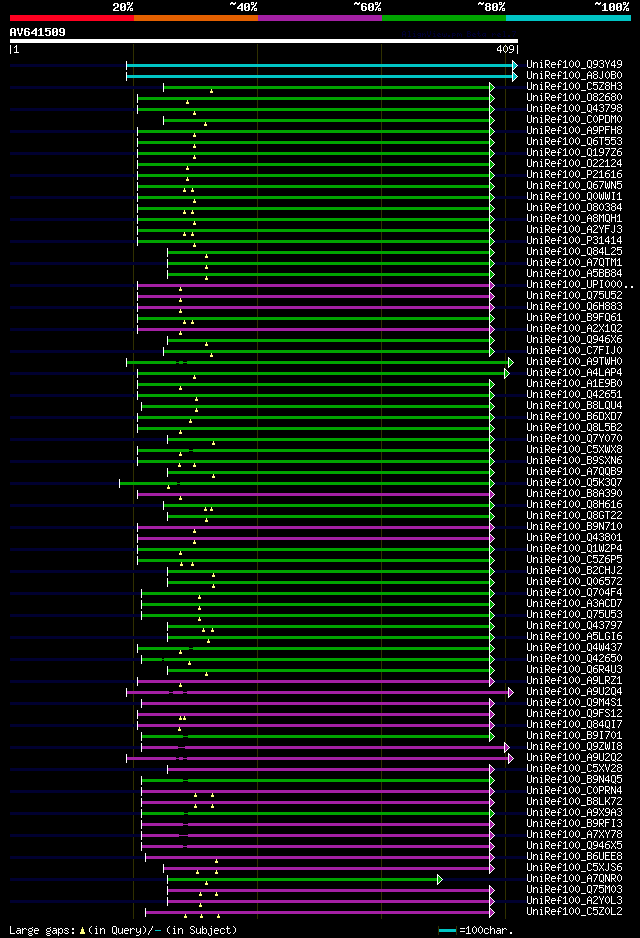
Task: Open the UniRef100_Q704F4 hit
Action: point(574,592)
